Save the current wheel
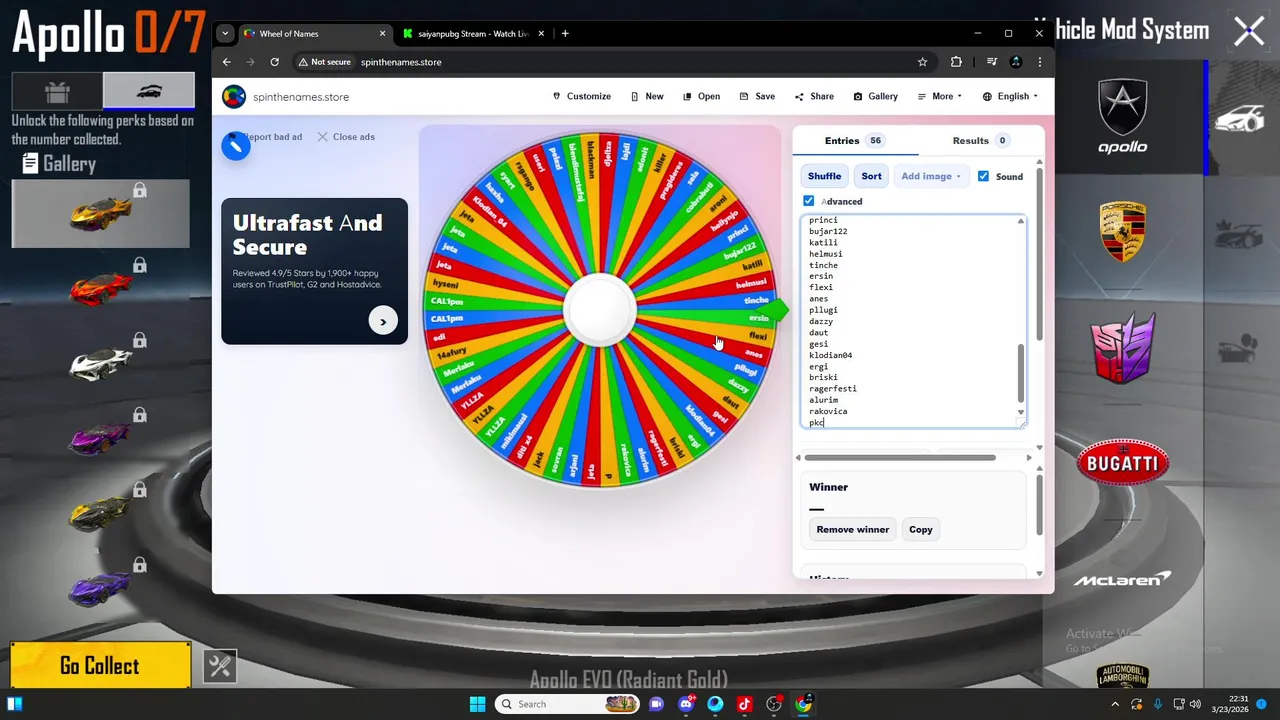Screen dimensions: 1280x720 click(x=757, y=96)
